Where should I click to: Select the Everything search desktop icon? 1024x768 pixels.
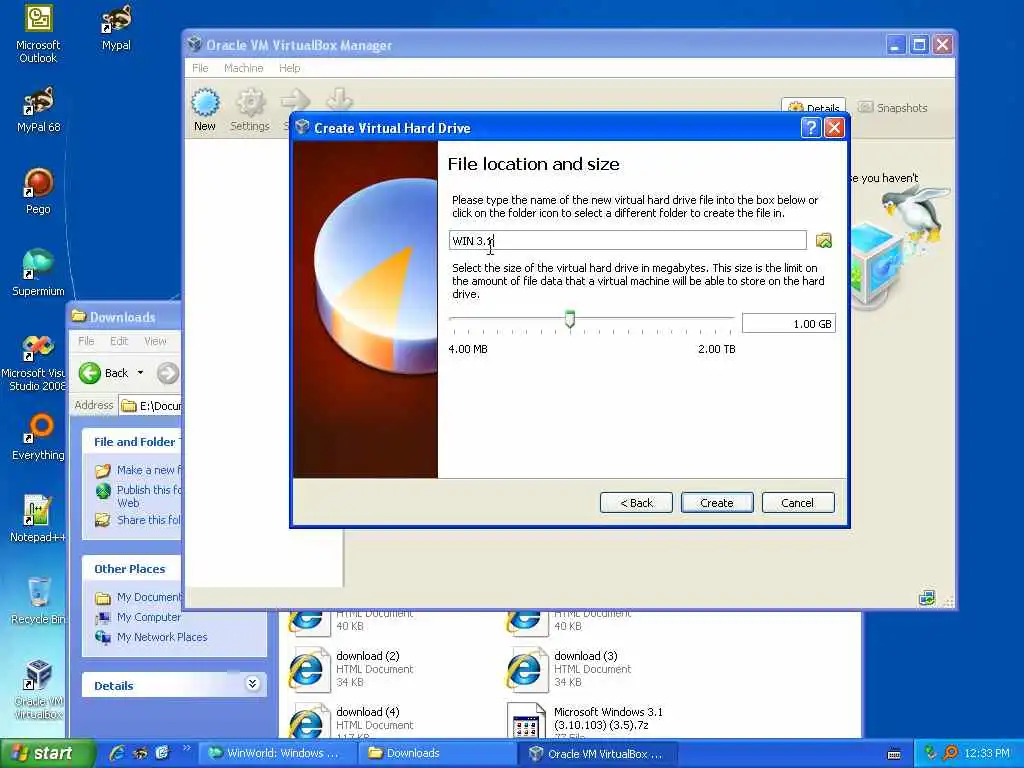coord(38,437)
